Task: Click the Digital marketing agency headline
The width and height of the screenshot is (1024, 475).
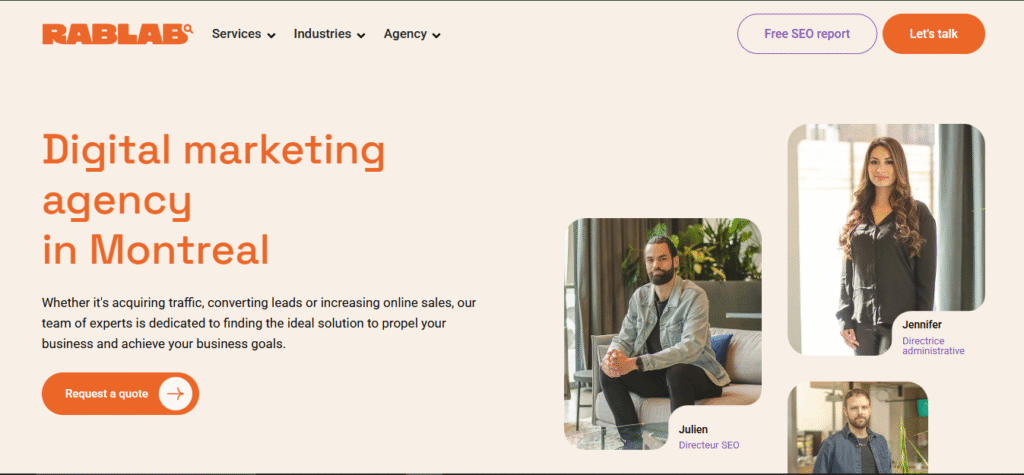Action: (x=213, y=199)
